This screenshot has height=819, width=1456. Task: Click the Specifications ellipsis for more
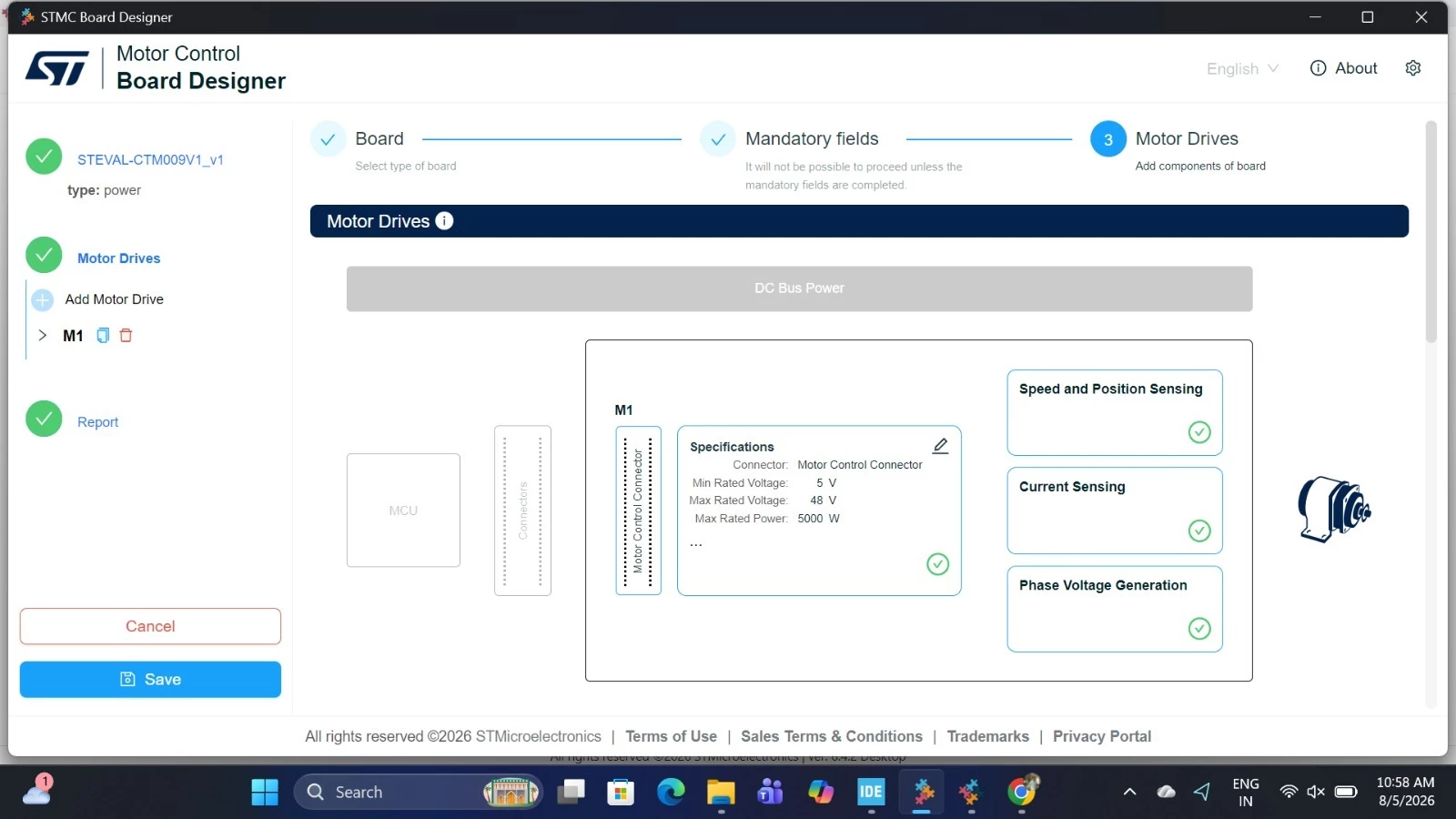click(x=696, y=544)
